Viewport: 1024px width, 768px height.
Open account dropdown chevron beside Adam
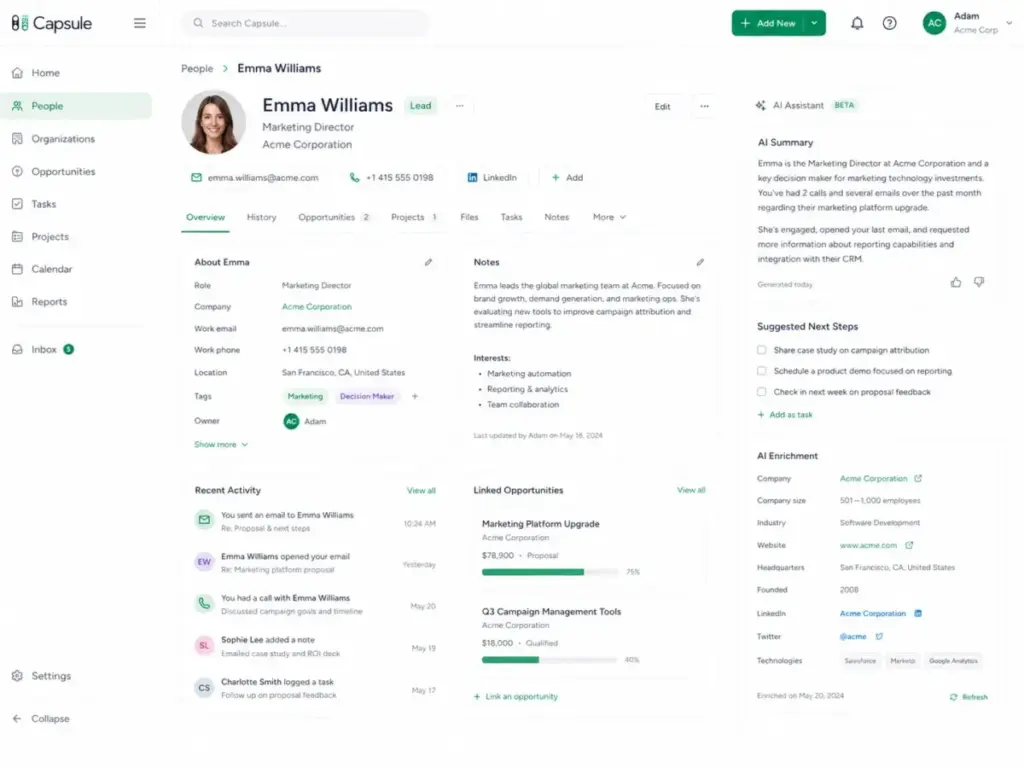[1009, 23]
